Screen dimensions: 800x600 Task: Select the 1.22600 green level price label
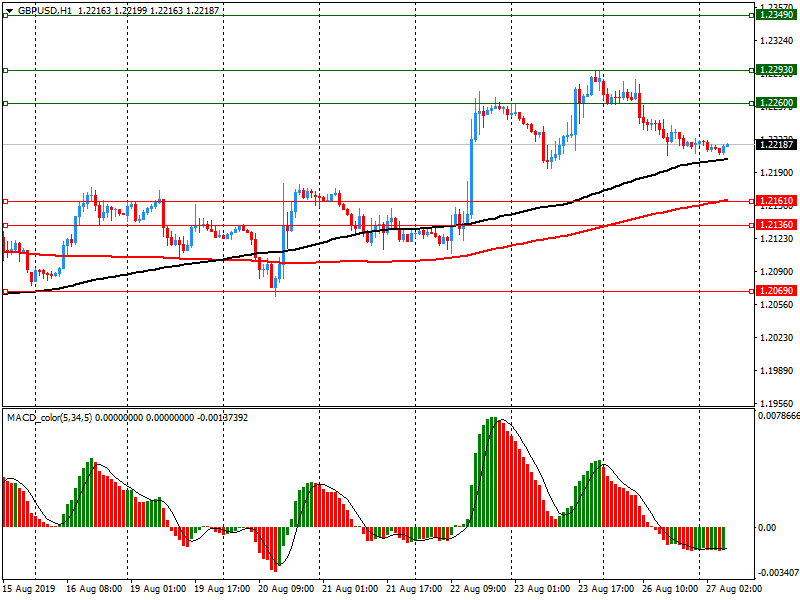tap(777, 103)
